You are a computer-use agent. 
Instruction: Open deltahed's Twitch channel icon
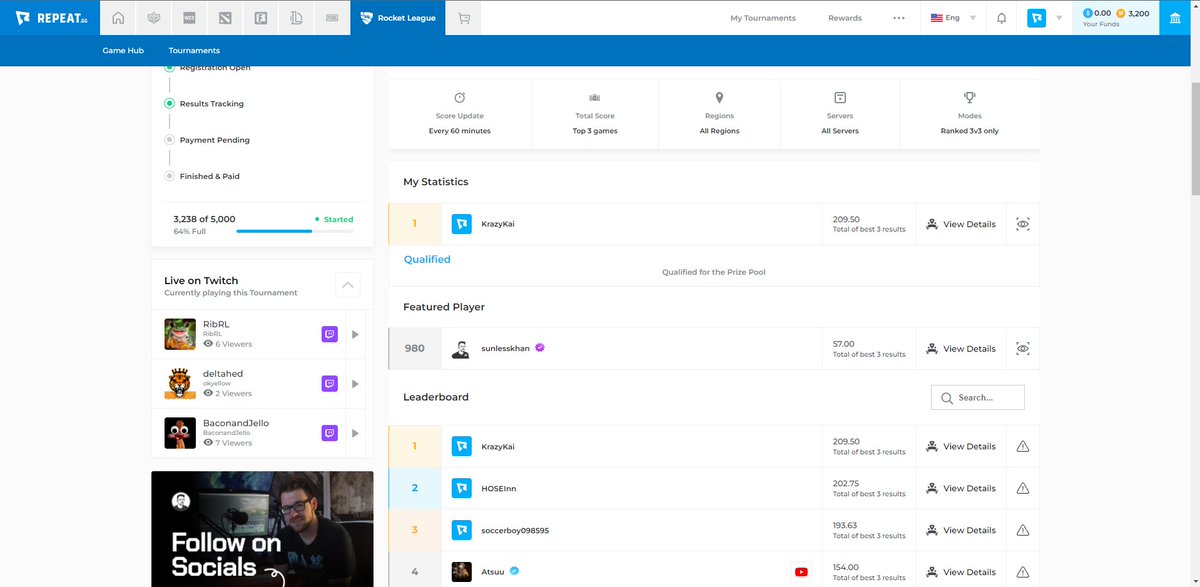(329, 383)
